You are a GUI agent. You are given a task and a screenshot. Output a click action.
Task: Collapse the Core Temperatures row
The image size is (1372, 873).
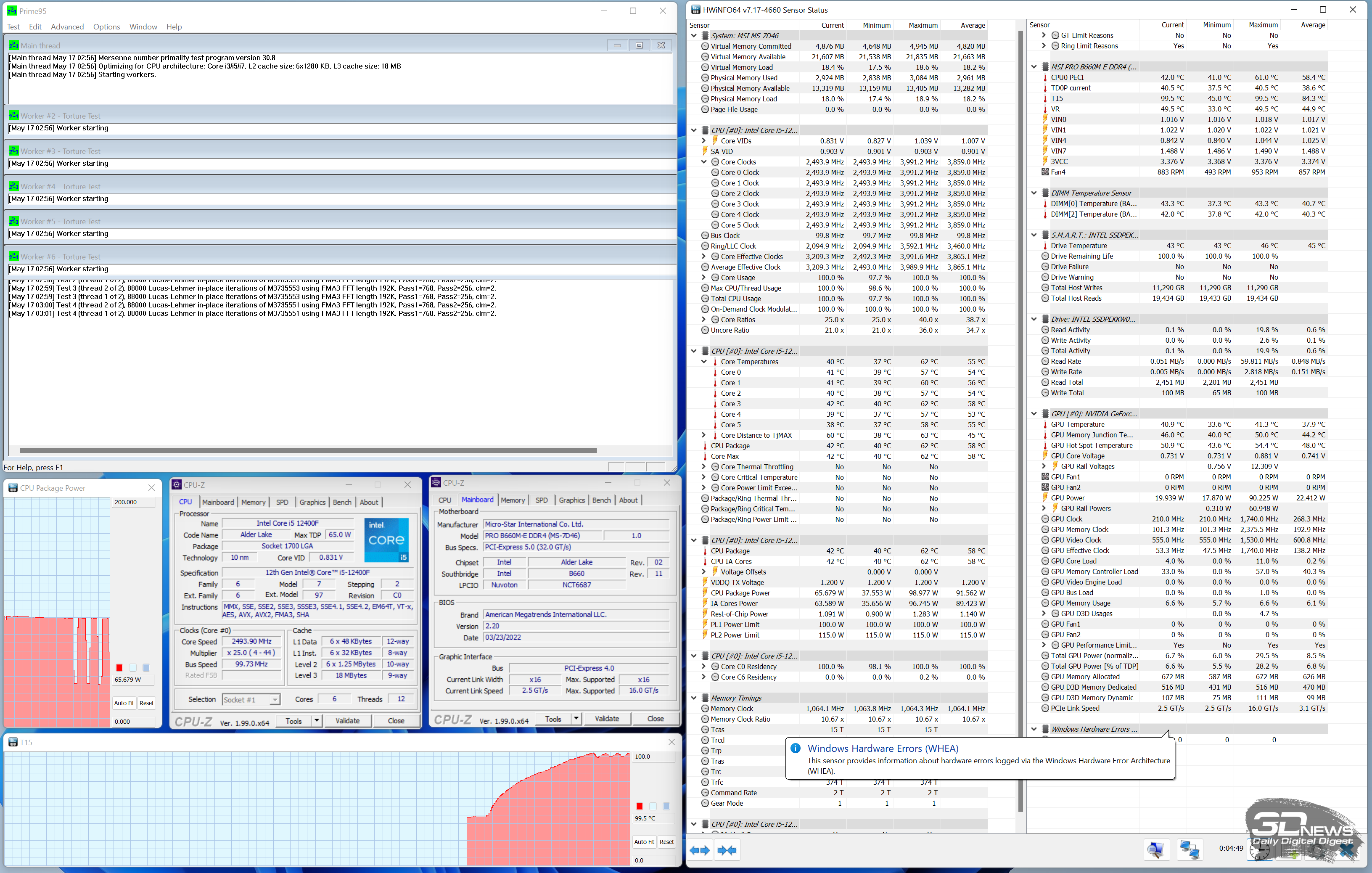coord(704,361)
